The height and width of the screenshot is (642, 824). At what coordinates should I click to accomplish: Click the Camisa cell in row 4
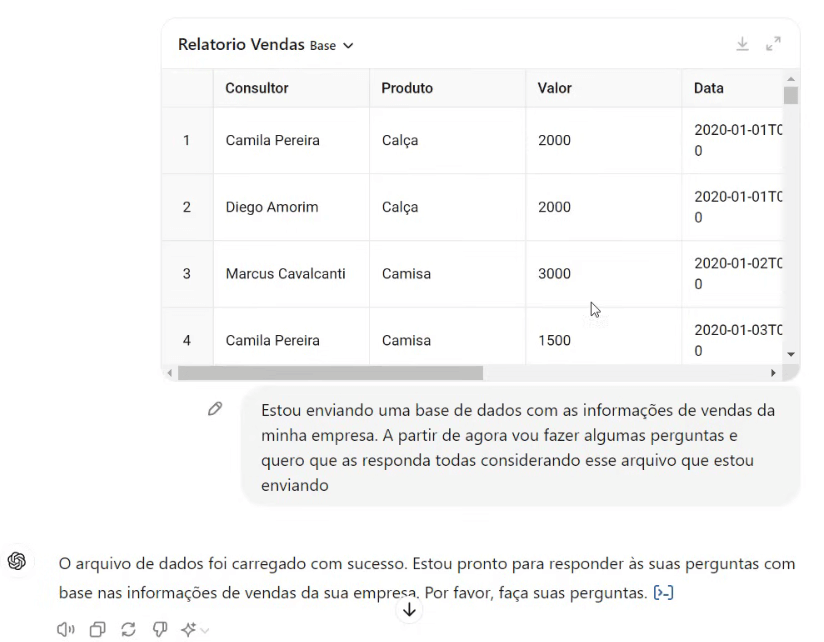[447, 336]
